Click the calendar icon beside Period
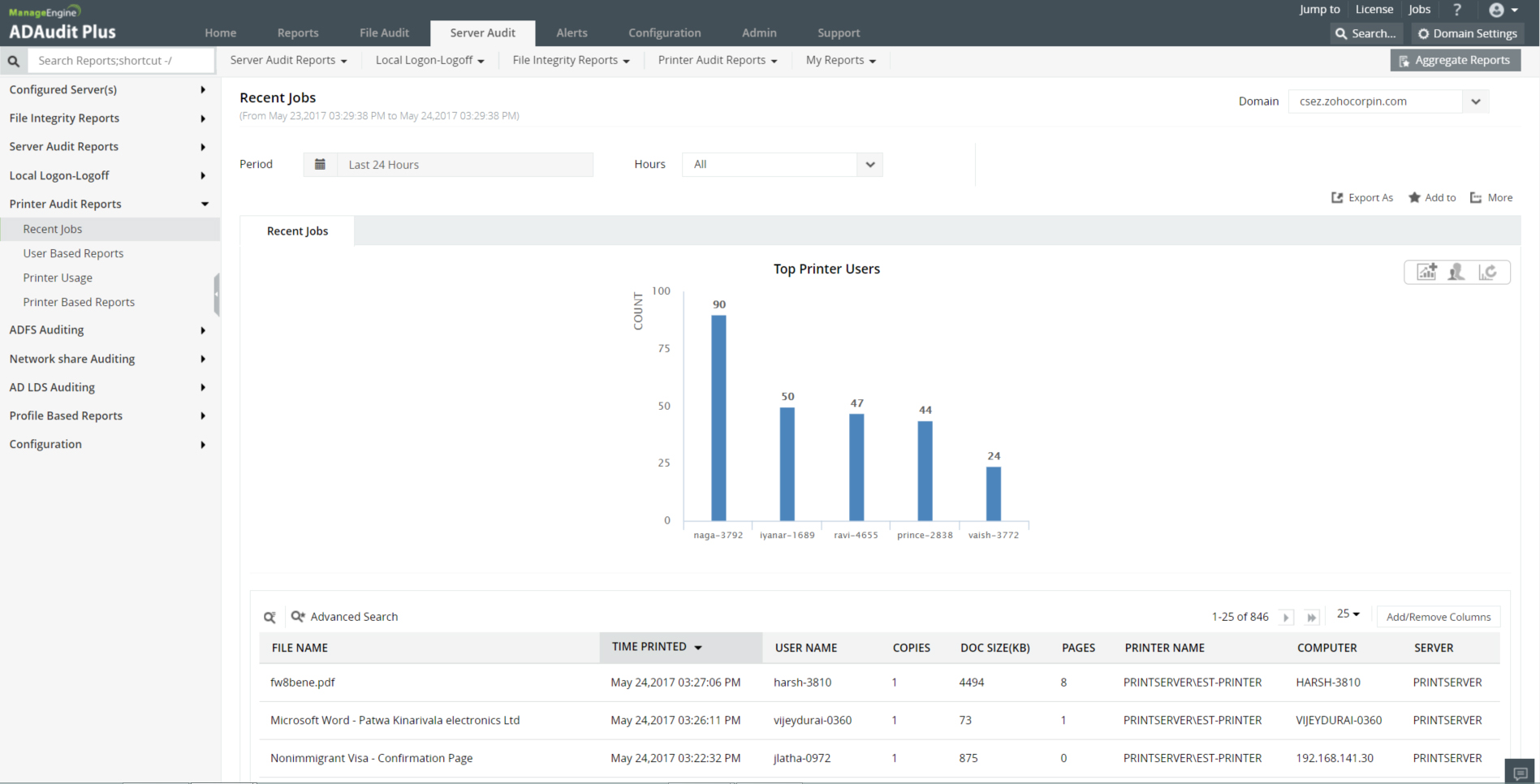This screenshot has height=784, width=1540. [320, 165]
